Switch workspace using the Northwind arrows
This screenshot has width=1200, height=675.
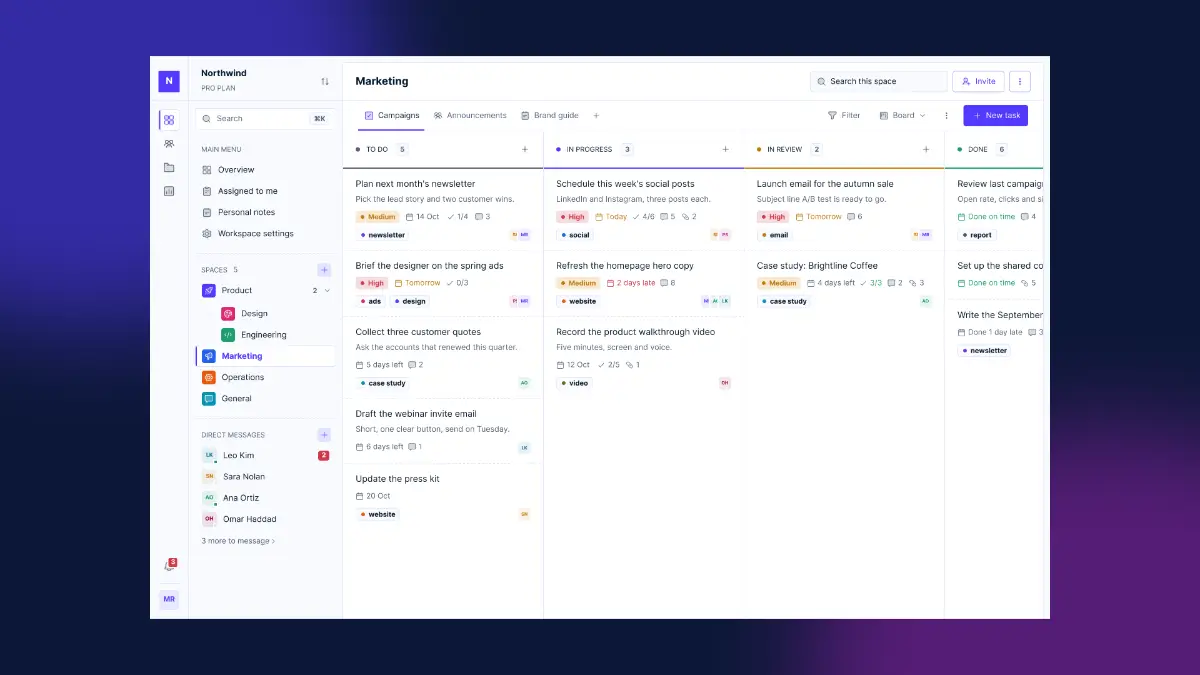(x=325, y=81)
